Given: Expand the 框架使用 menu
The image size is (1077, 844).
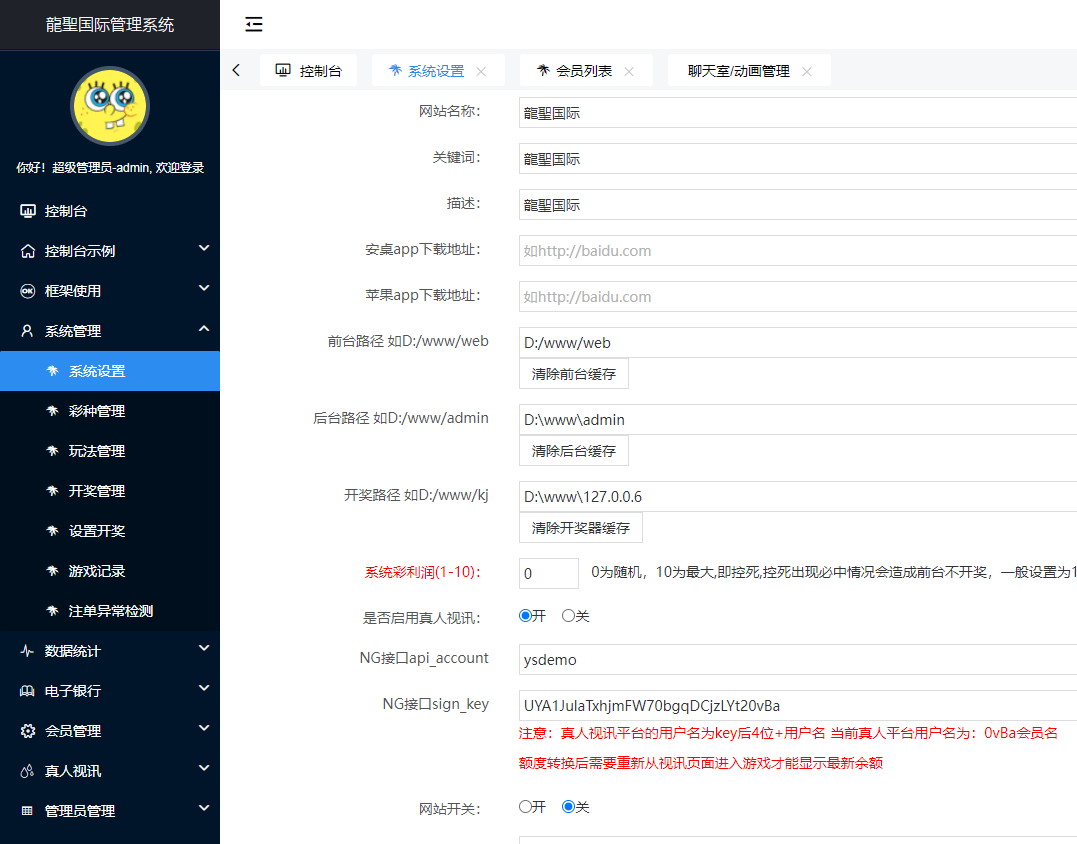Looking at the screenshot, I should 109,291.
